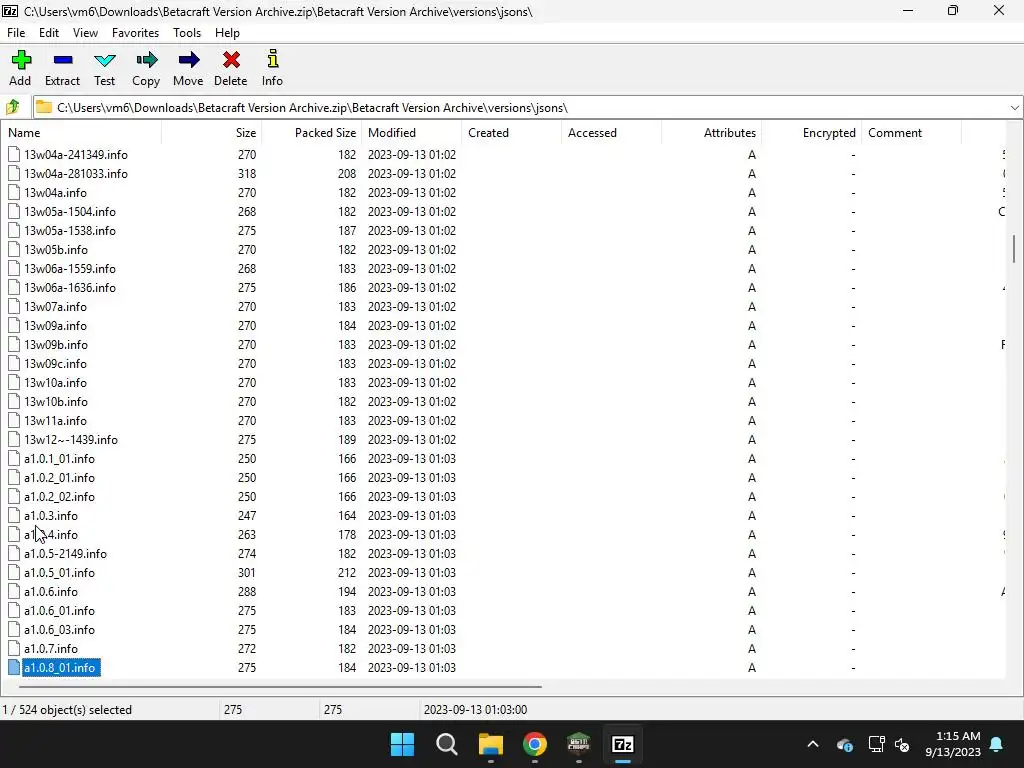Open the Windows Start menu
Image resolution: width=1024 pixels, height=768 pixels.
point(402,744)
